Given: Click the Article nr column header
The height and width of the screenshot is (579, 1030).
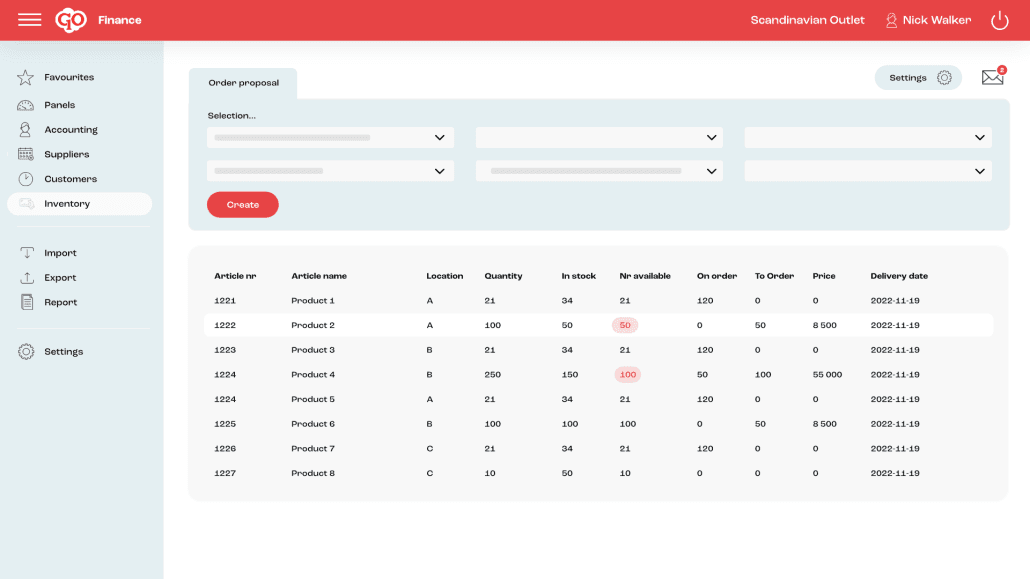Looking at the screenshot, I should tap(235, 276).
